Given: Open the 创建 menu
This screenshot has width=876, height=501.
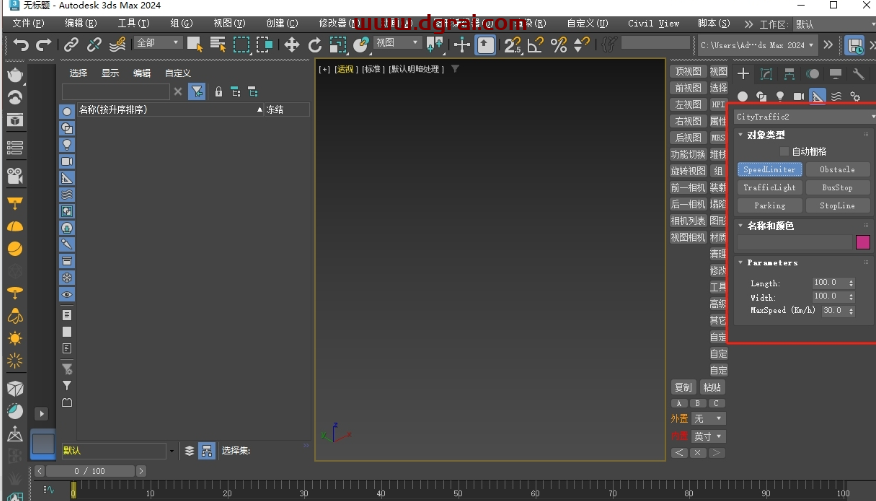Looking at the screenshot, I should tap(282, 23).
